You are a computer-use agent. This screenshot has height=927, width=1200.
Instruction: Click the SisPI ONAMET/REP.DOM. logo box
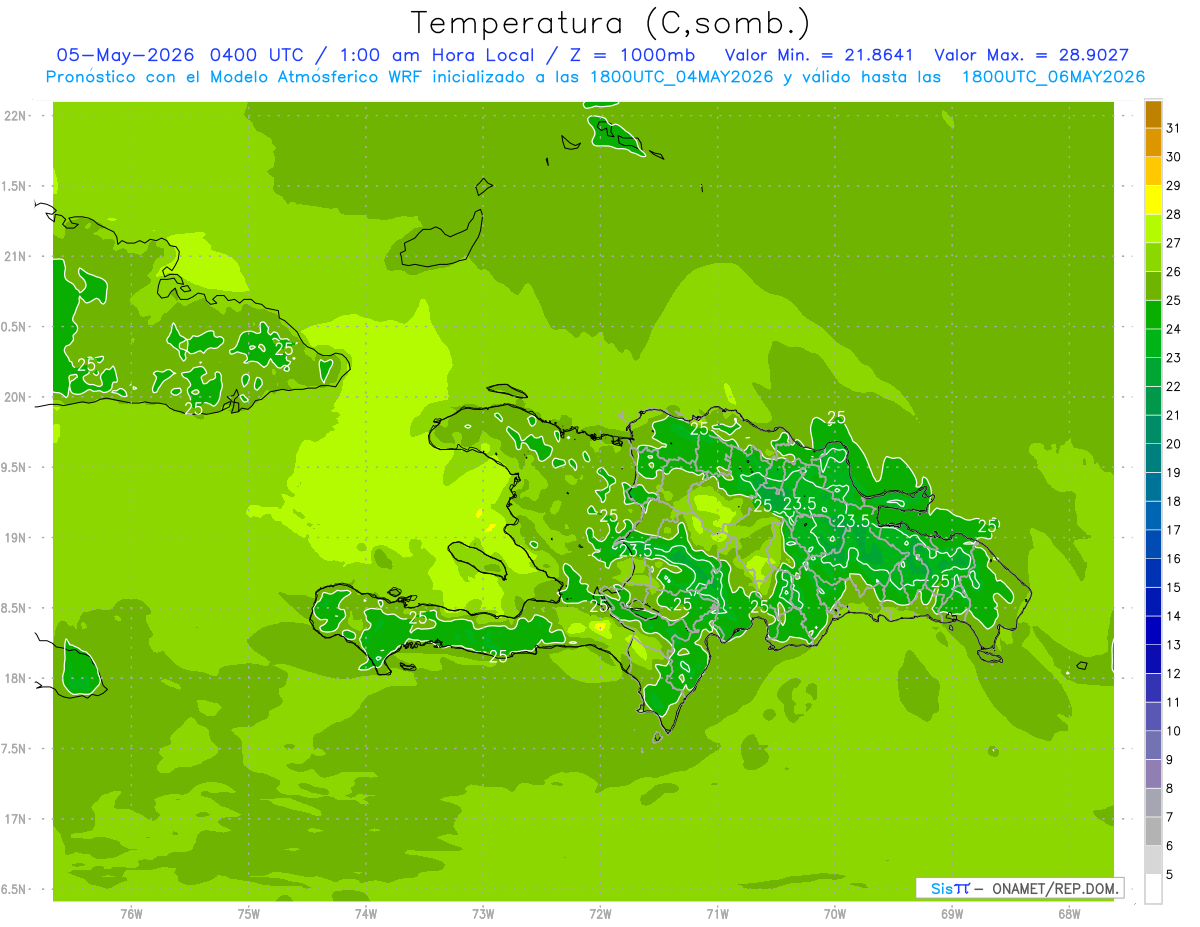click(1020, 888)
